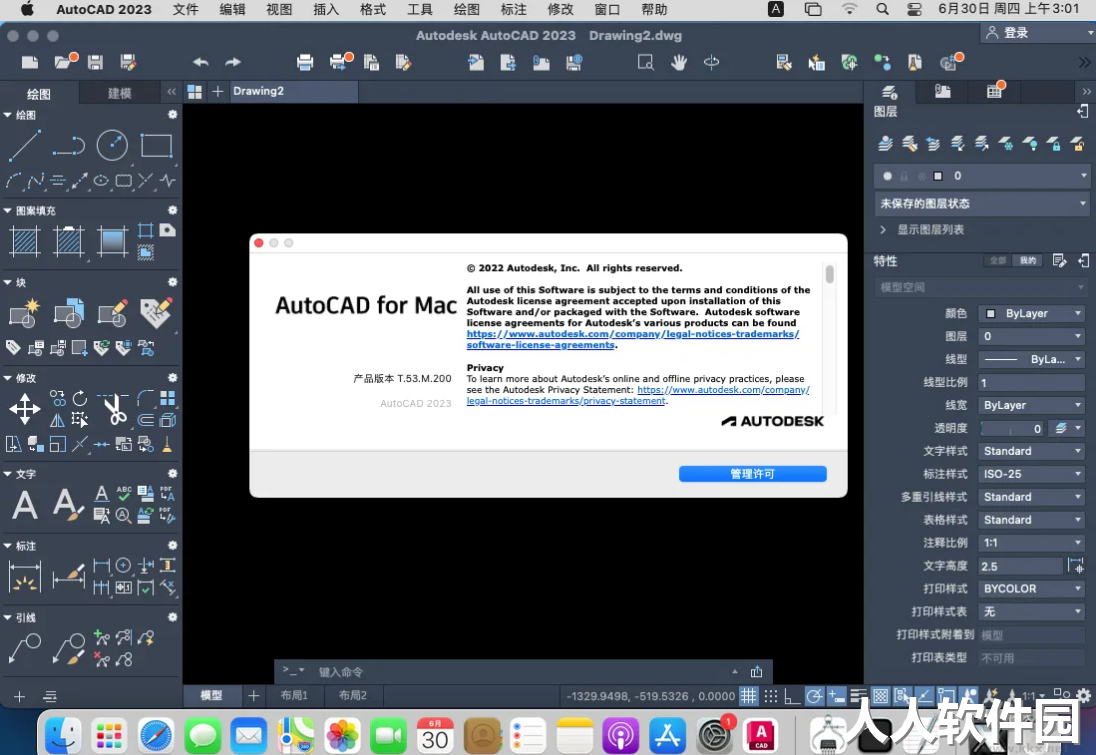The height and width of the screenshot is (755, 1096).
Task: Add a new layout with plus button
Action: tap(253, 696)
